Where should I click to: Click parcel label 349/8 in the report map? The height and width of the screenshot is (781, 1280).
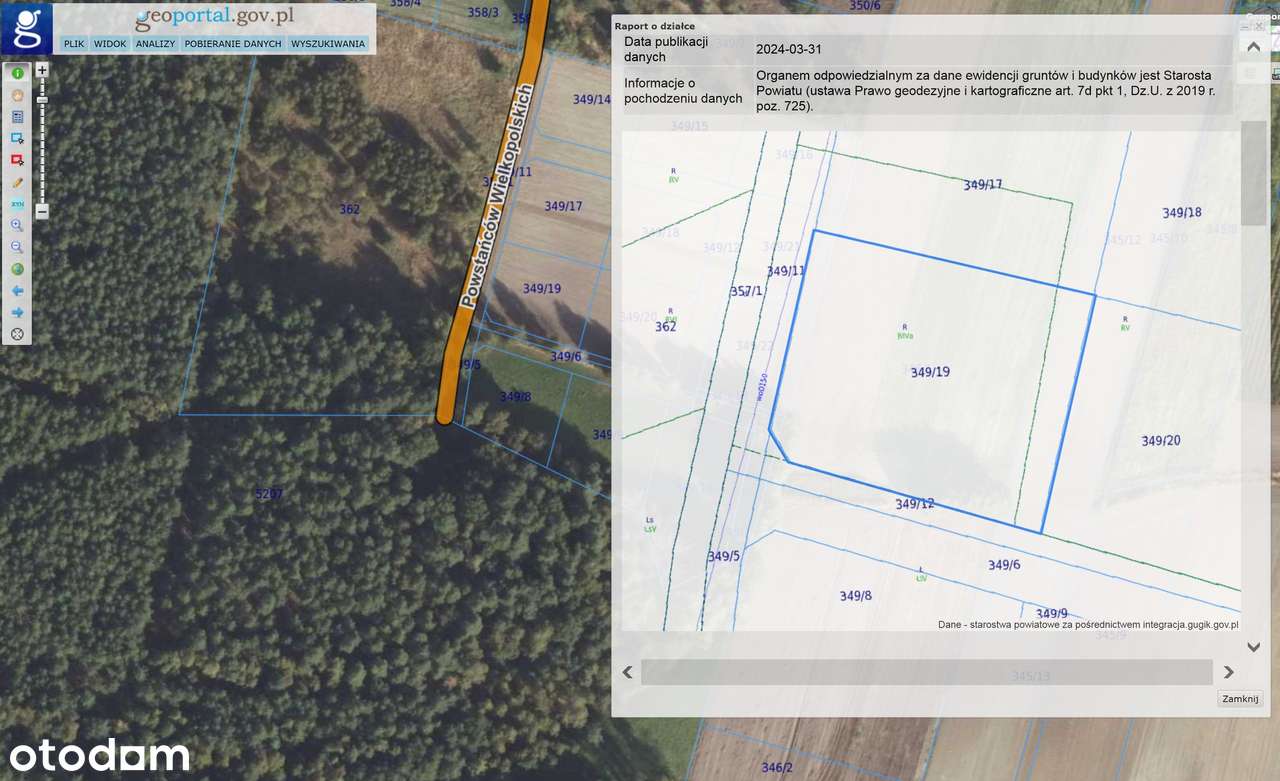856,596
